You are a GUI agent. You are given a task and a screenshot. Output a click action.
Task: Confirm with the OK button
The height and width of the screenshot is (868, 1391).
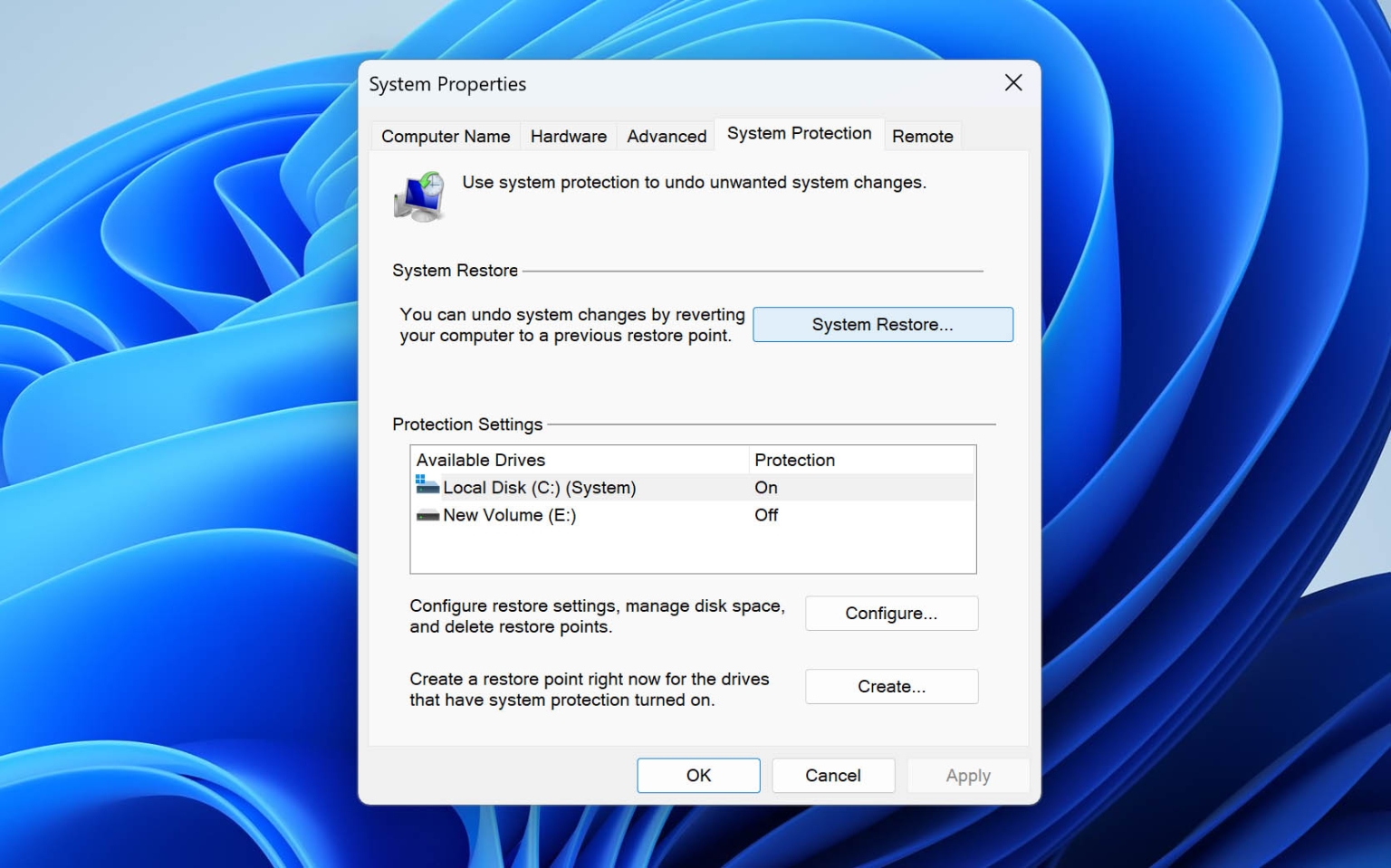click(x=698, y=776)
